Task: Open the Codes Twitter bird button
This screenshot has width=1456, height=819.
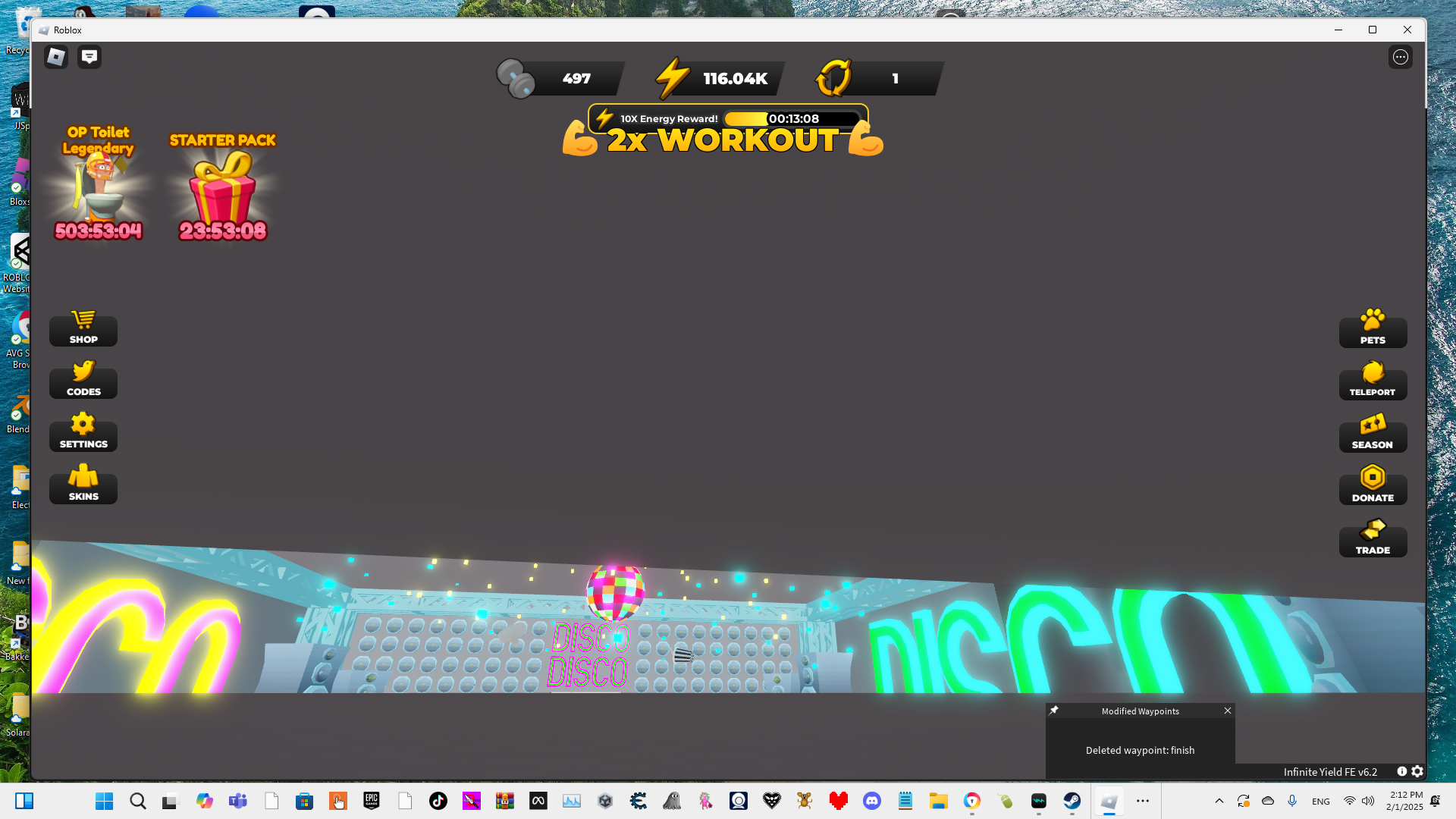Action: pyautogui.click(x=83, y=381)
